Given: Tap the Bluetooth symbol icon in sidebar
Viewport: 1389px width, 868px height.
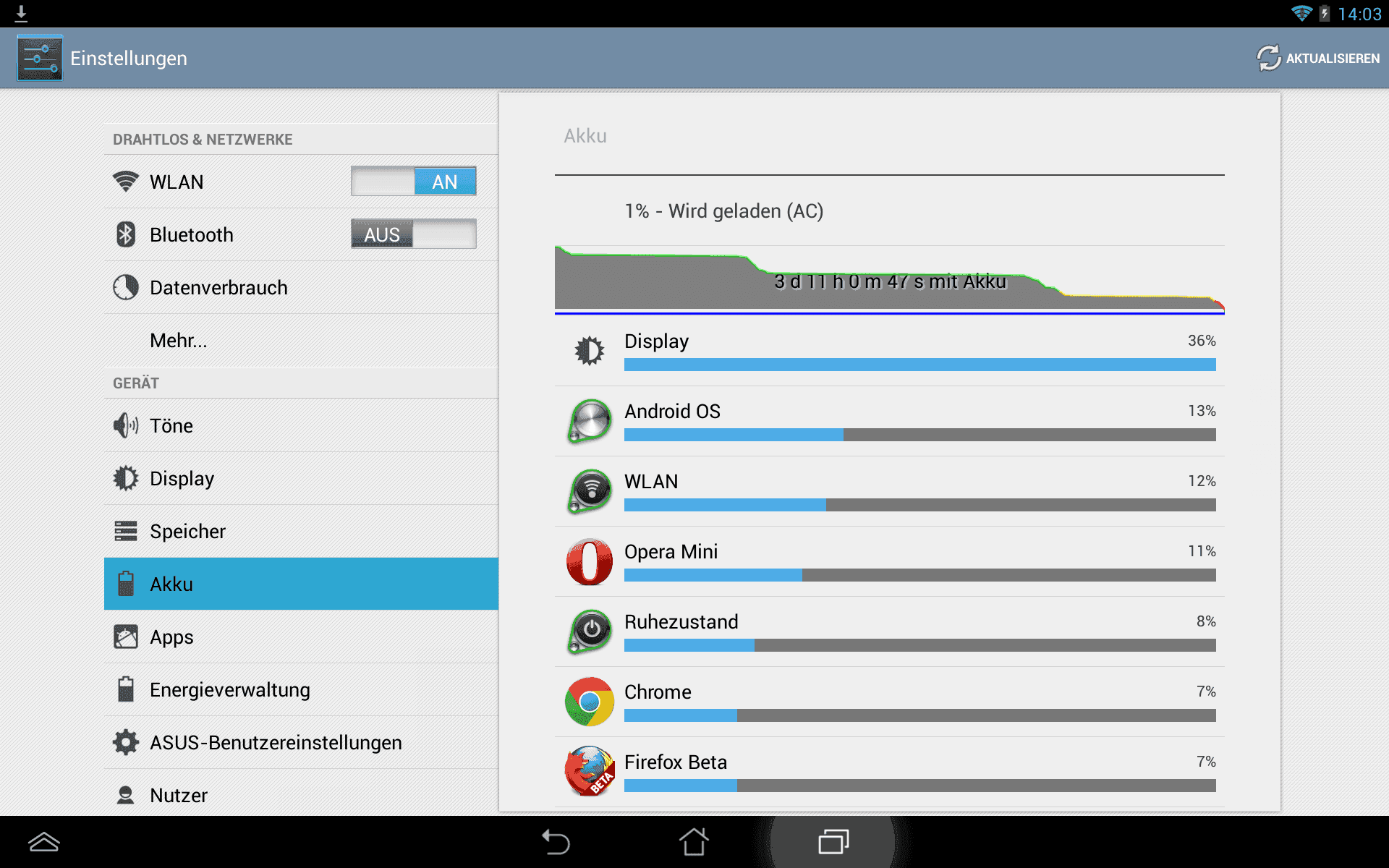Looking at the screenshot, I should [126, 234].
